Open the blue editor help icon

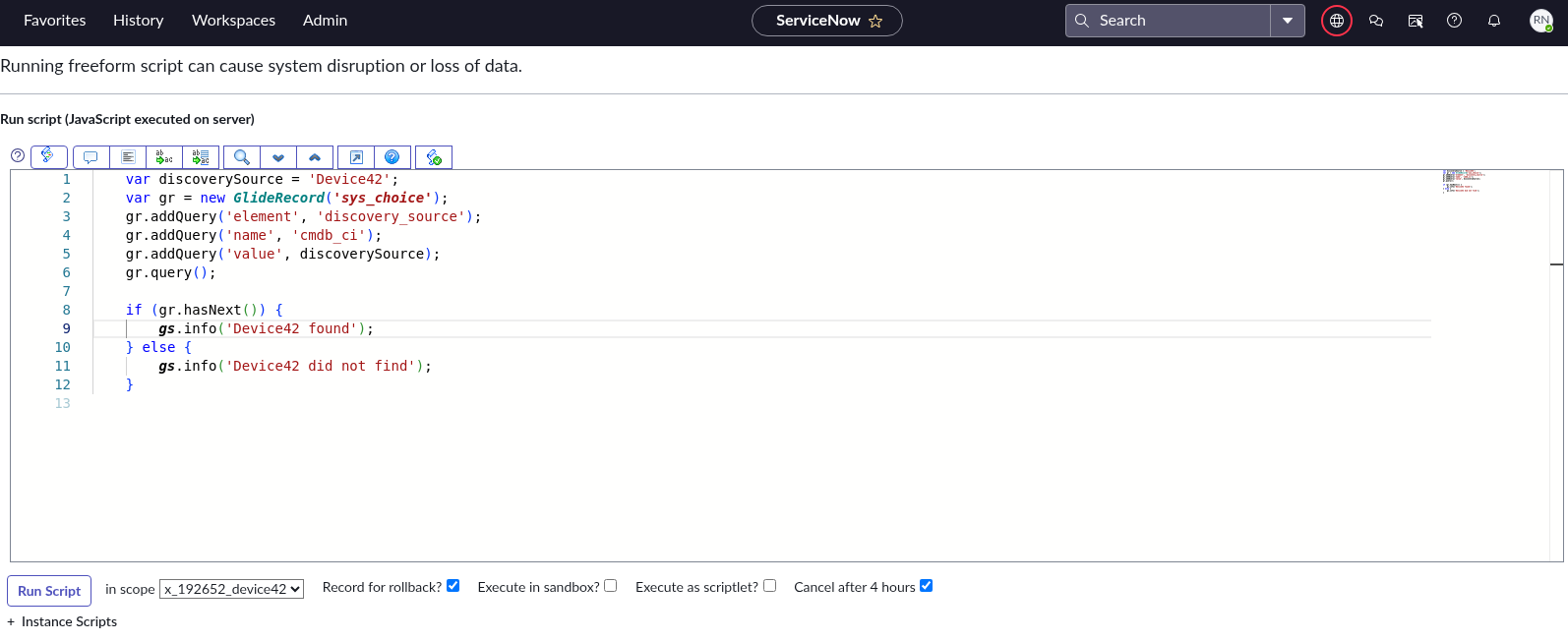(392, 157)
